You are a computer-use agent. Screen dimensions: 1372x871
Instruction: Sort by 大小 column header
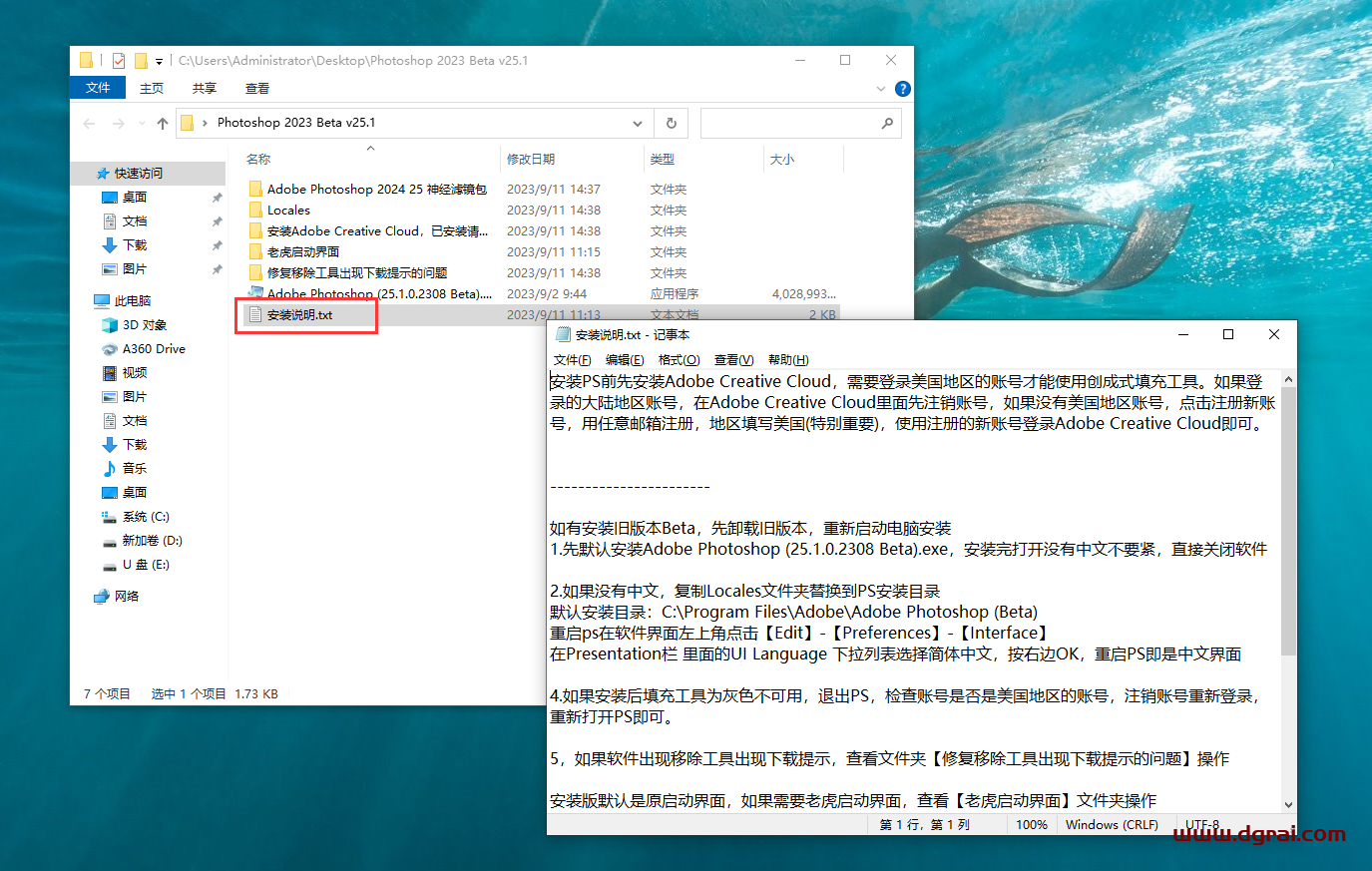(x=782, y=159)
